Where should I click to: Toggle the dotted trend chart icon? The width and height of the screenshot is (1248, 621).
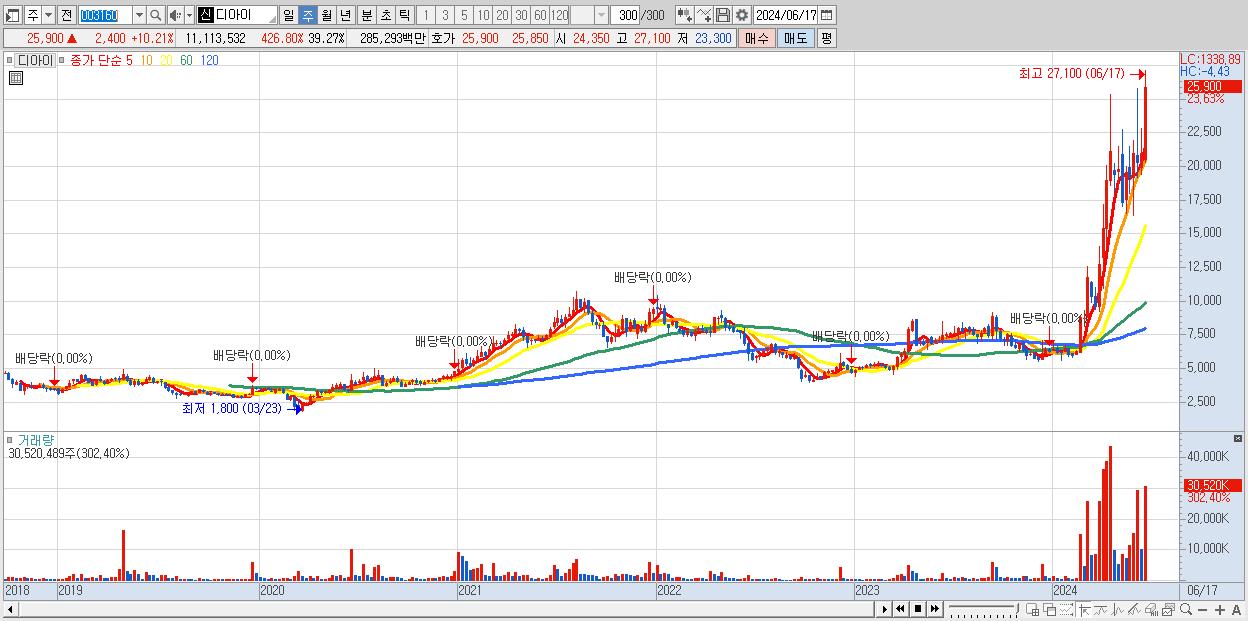pos(1067,610)
